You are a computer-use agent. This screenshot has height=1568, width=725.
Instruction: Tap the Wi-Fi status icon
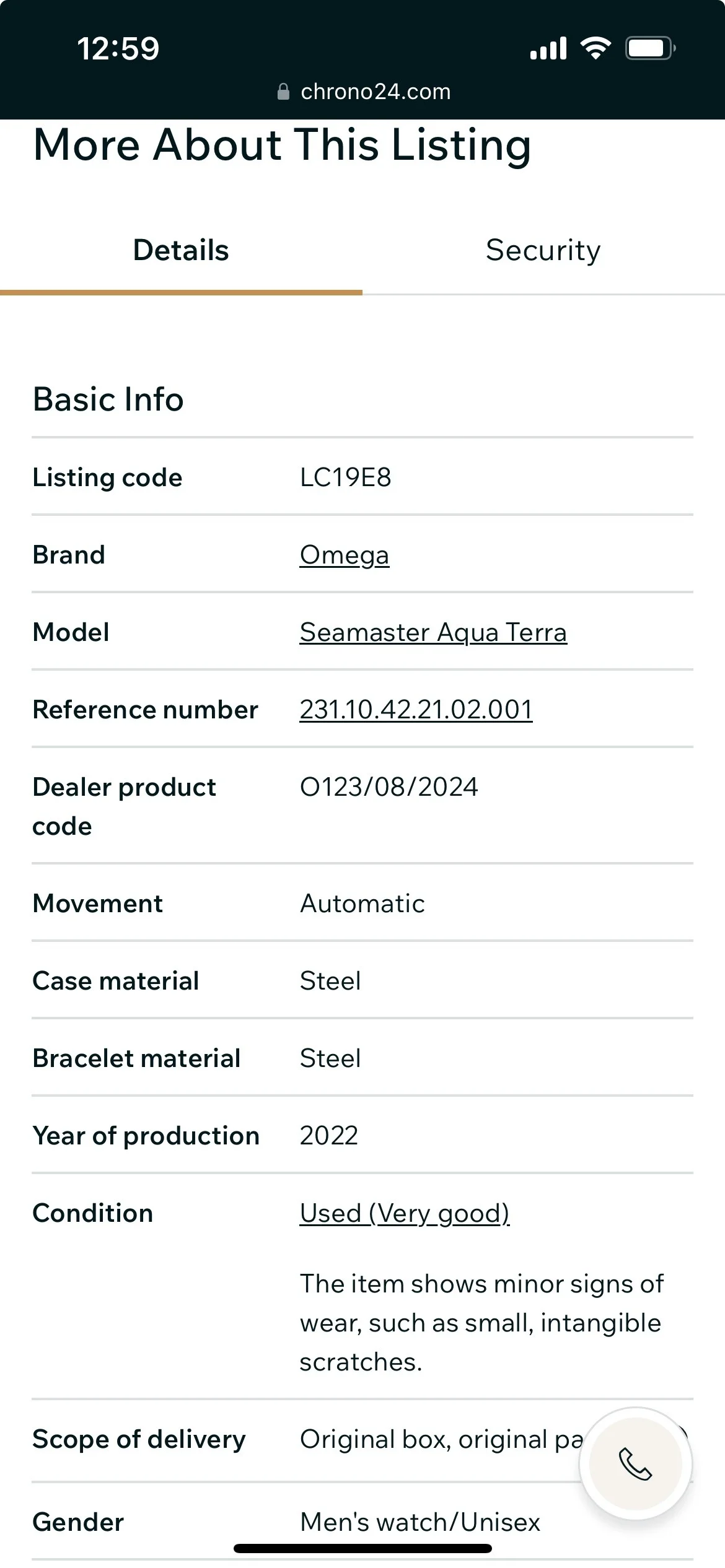pos(595,48)
